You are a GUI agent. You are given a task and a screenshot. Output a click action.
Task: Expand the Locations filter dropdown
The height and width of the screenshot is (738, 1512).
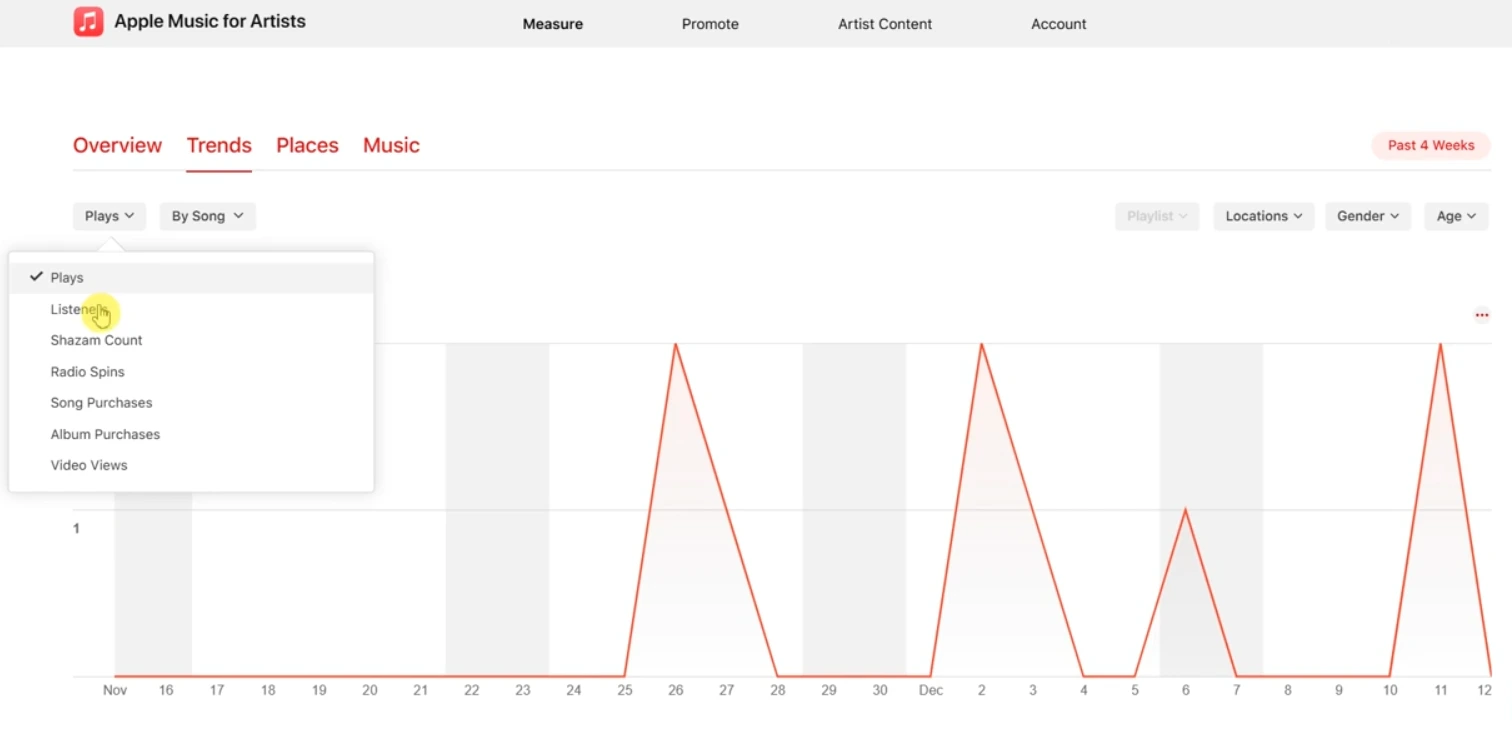[x=1264, y=216]
